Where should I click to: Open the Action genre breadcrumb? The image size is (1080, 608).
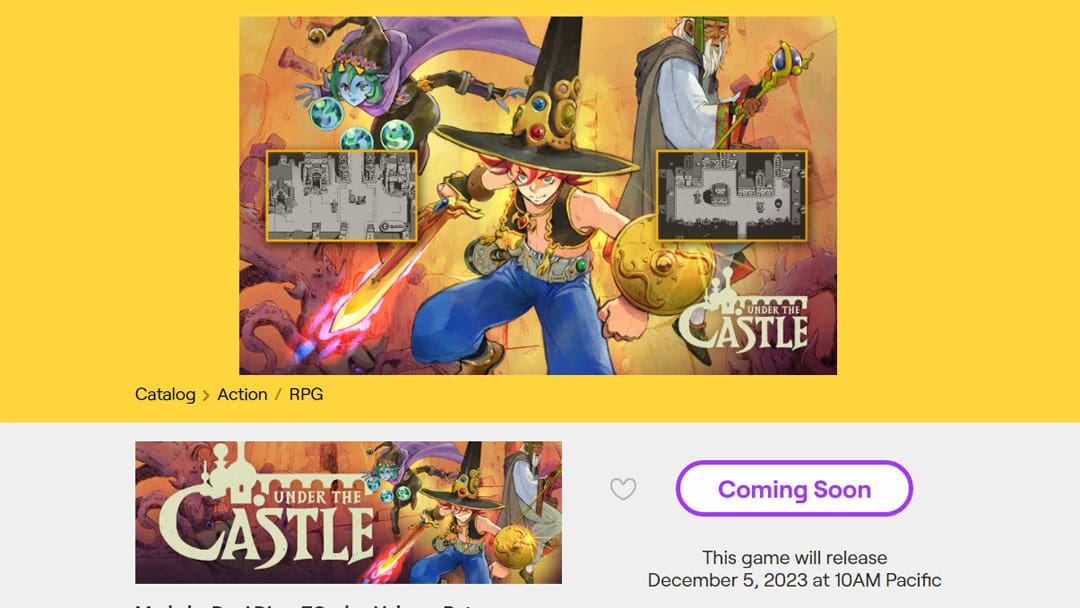pos(242,395)
